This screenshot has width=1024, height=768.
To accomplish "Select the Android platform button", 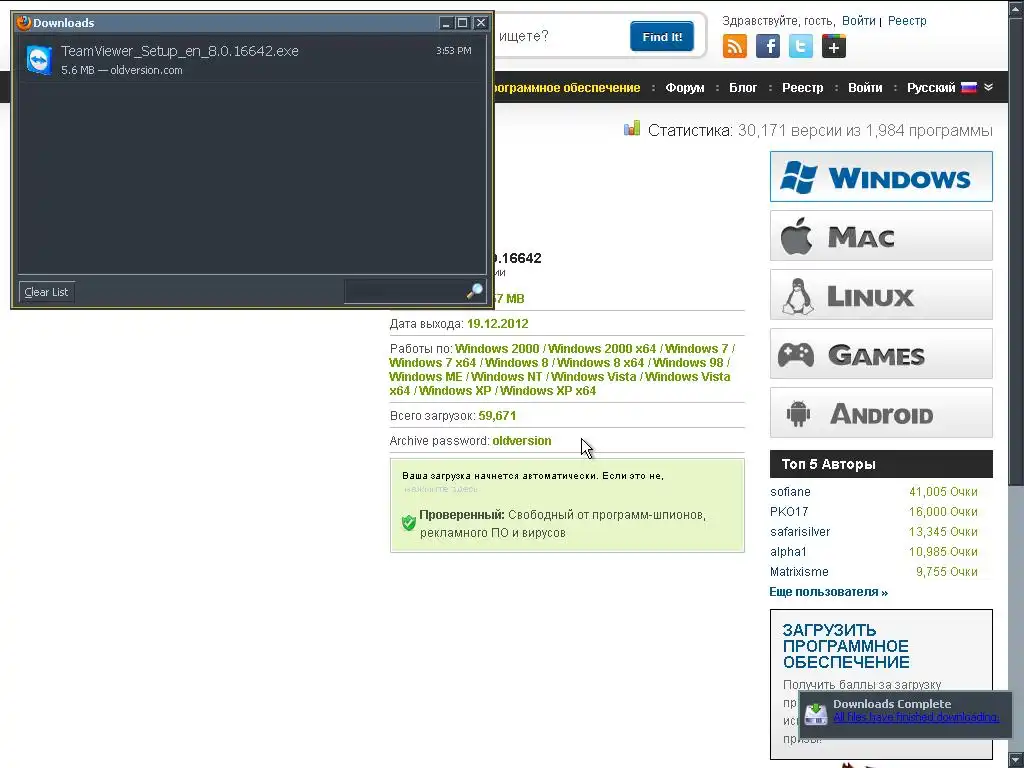I will coord(881,413).
